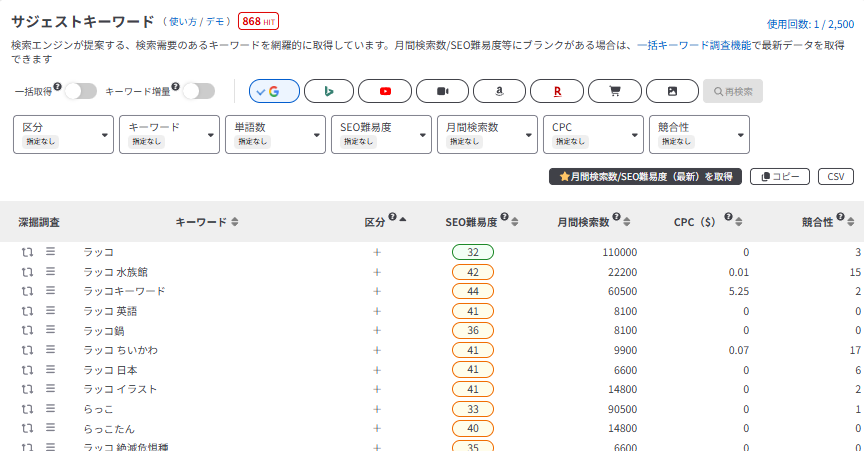This screenshot has height=451, width=864.
Task: Select the Rakuten R source button
Action: click(557, 92)
